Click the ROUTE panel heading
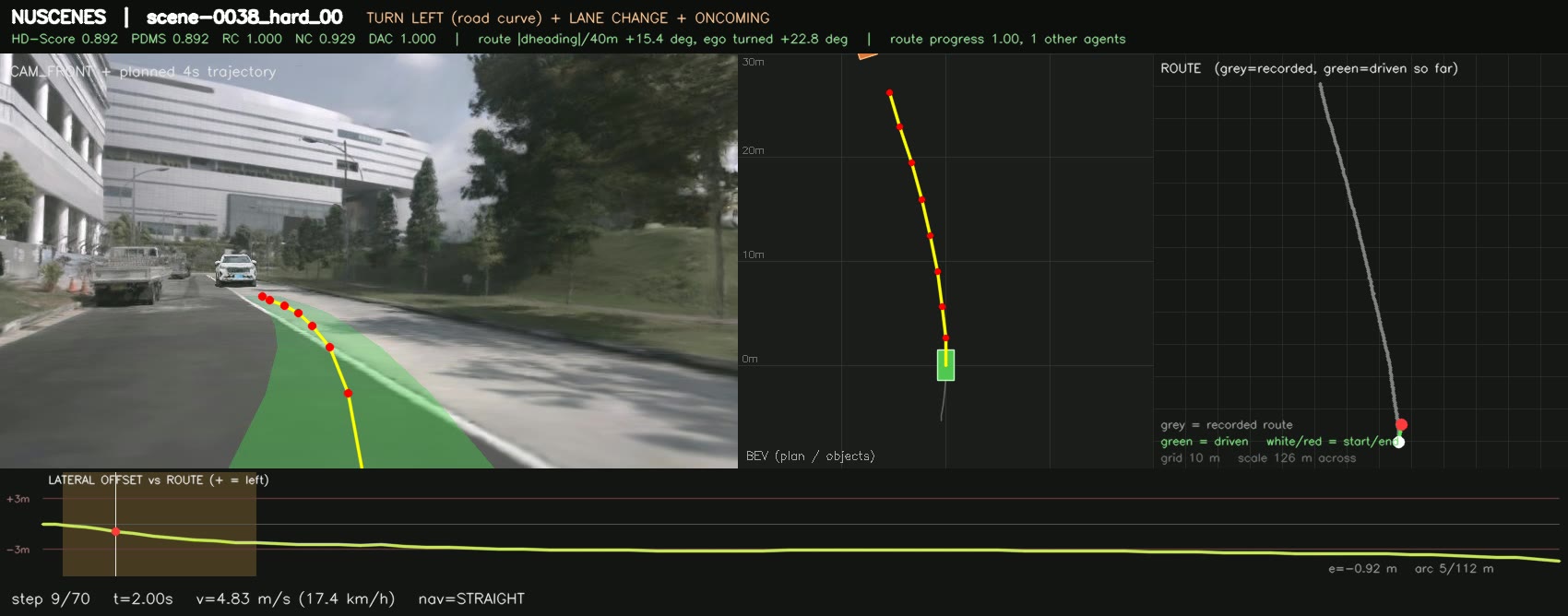The image size is (1568, 616). coord(1181,68)
